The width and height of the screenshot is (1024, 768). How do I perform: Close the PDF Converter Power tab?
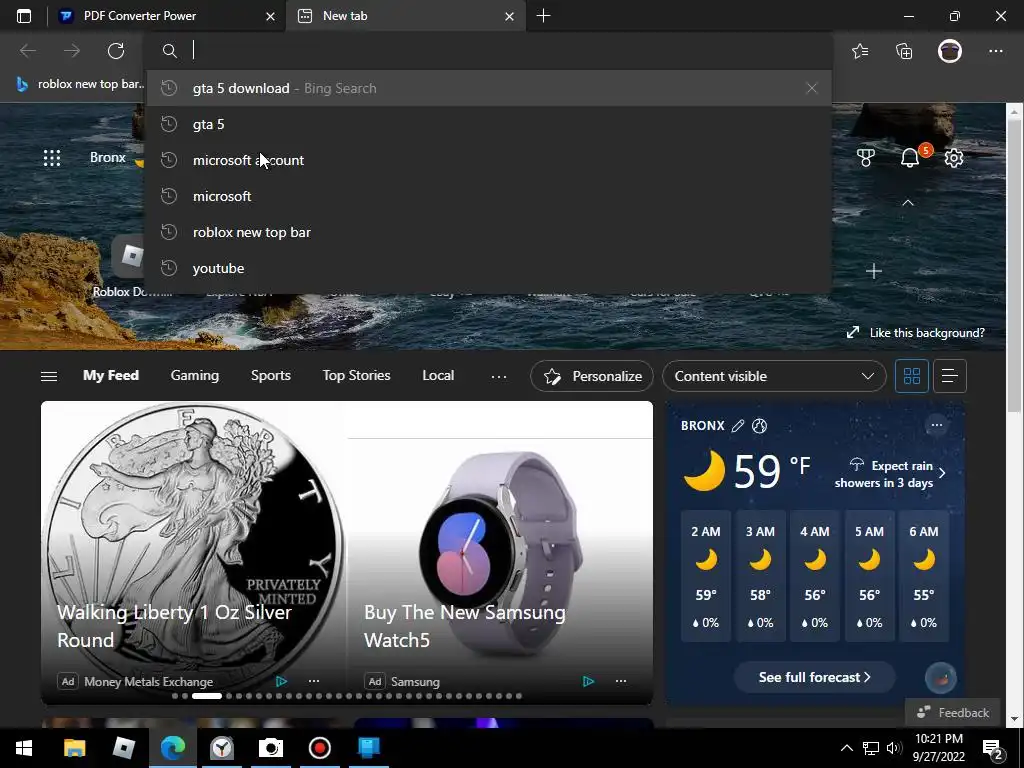270,16
